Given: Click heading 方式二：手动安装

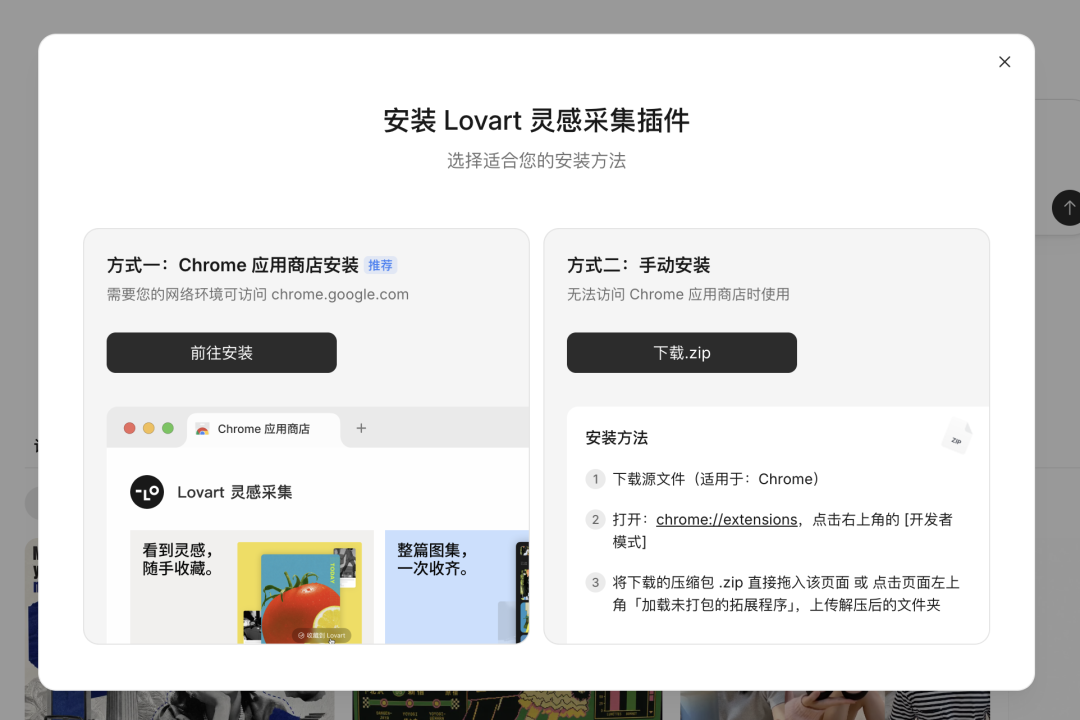Looking at the screenshot, I should [638, 265].
